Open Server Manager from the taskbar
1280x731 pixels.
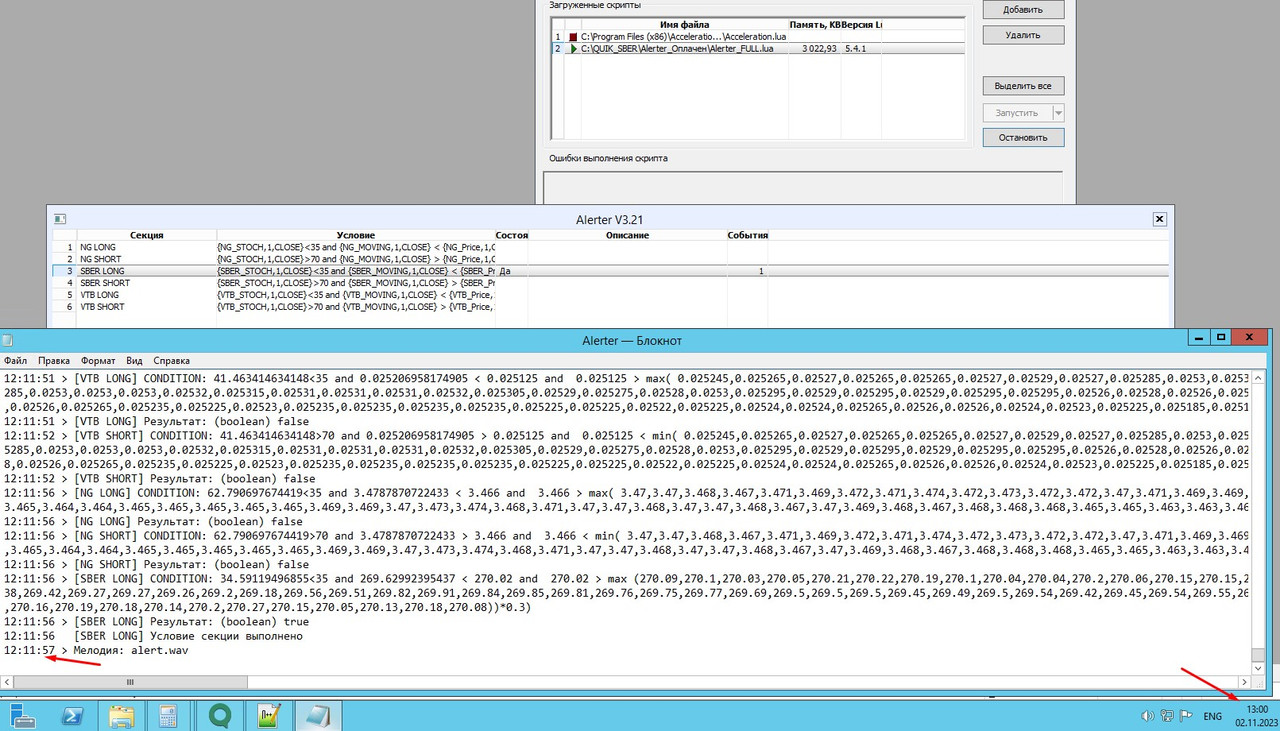(x=23, y=716)
